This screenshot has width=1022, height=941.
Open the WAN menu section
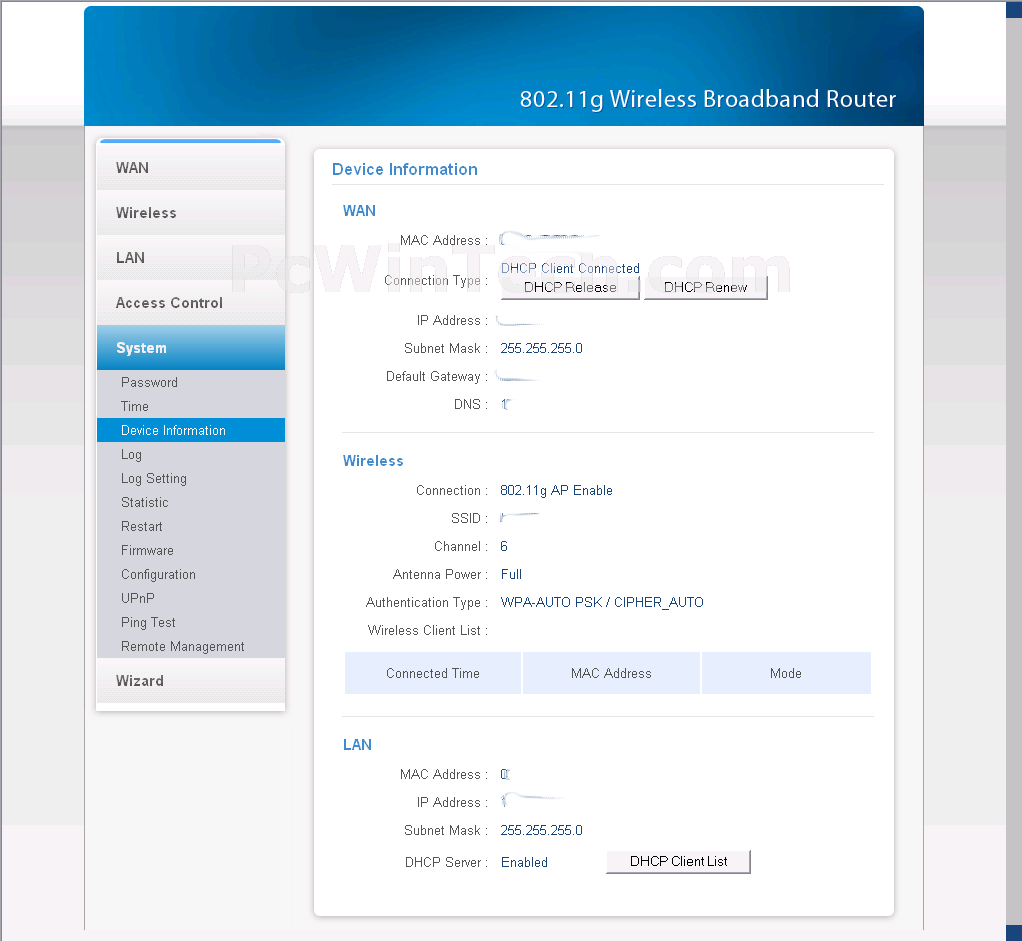click(190, 167)
